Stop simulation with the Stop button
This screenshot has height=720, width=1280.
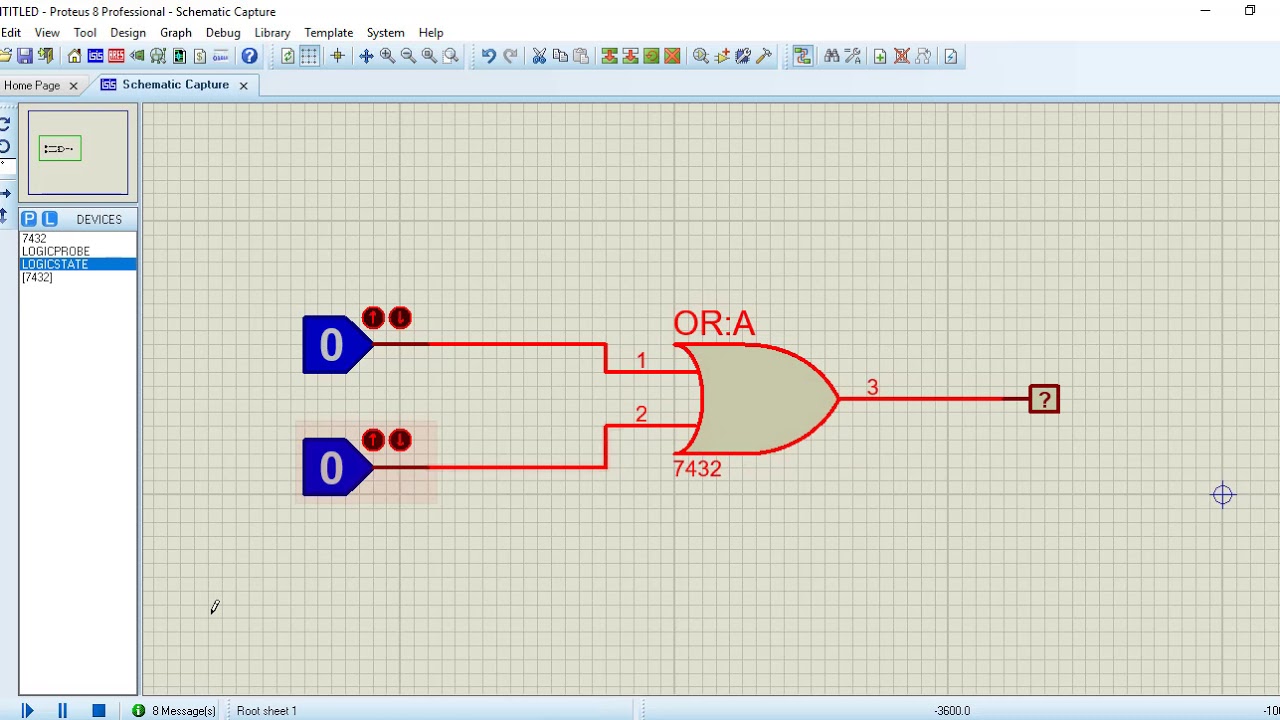click(x=98, y=710)
